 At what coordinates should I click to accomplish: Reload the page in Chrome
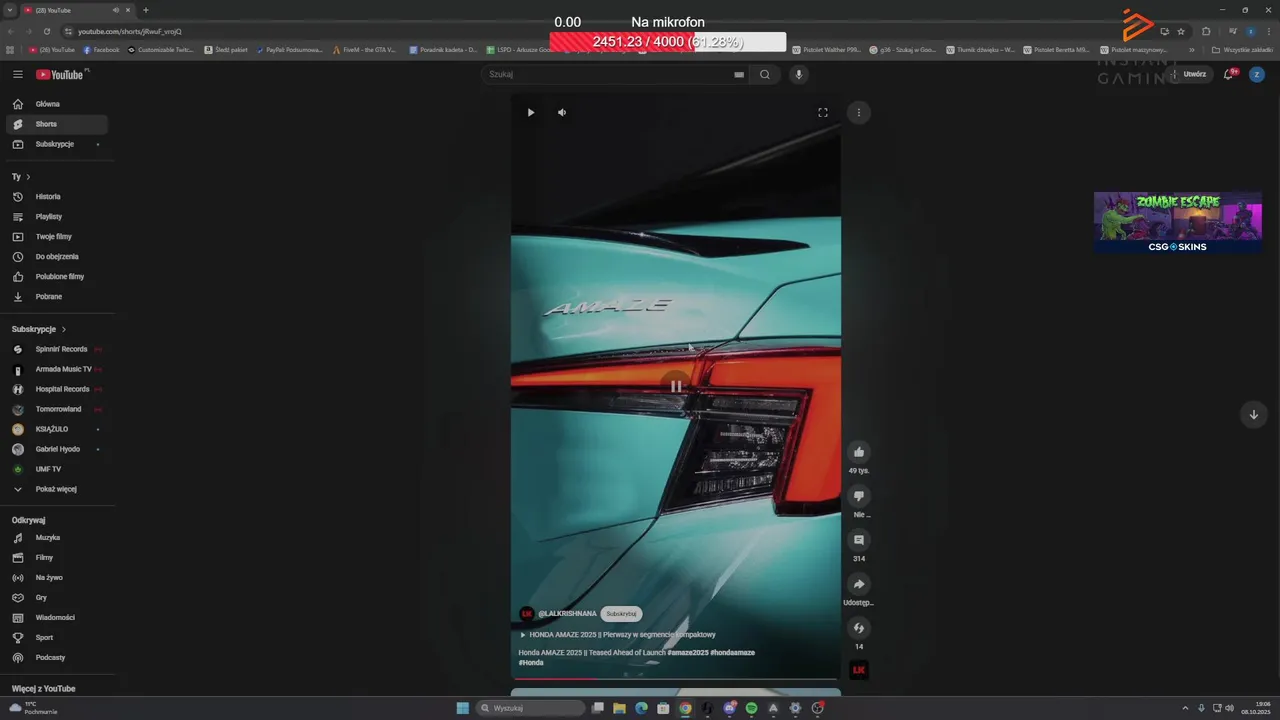(x=46, y=31)
